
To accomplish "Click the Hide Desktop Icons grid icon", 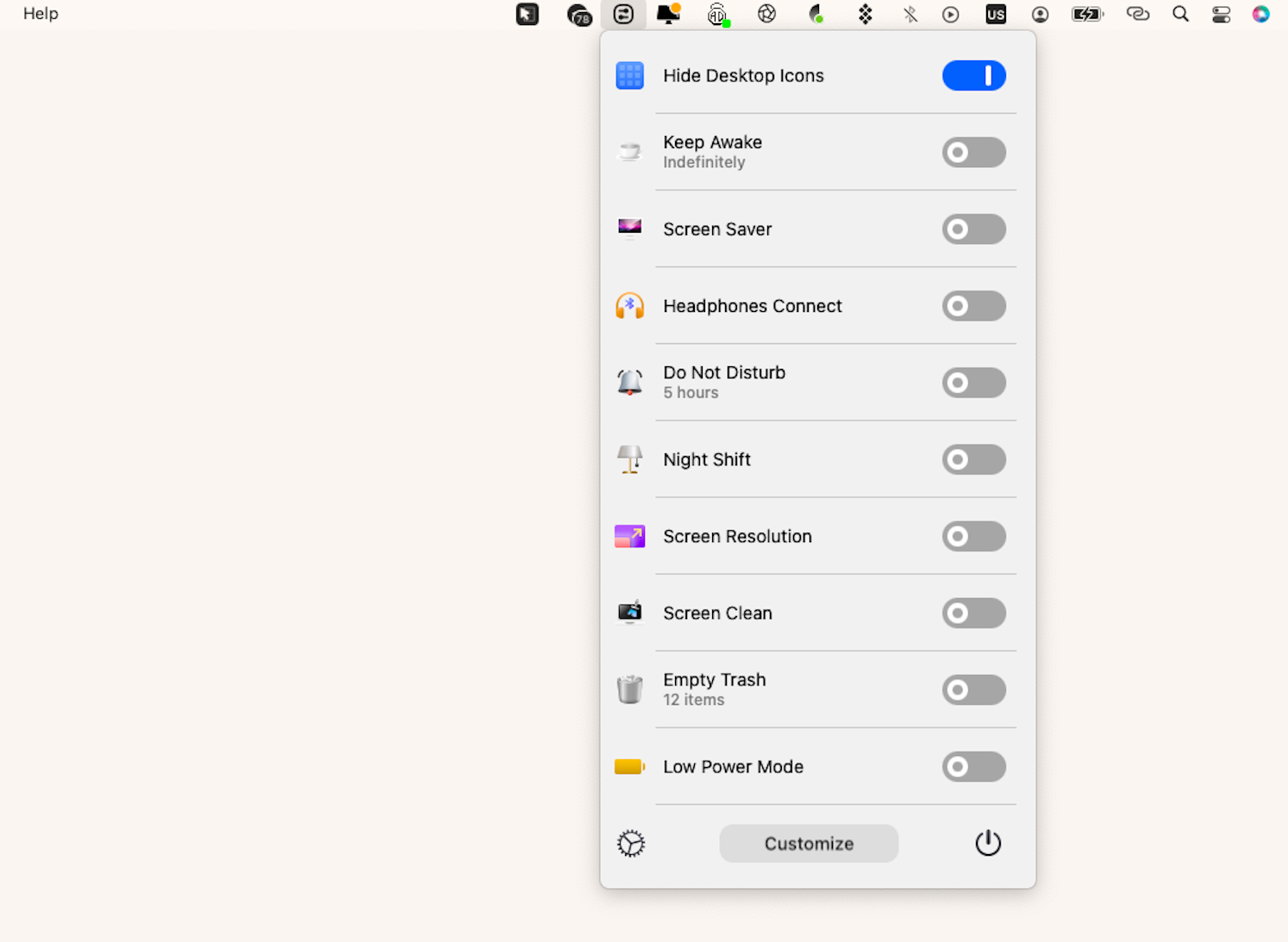I will pyautogui.click(x=629, y=75).
